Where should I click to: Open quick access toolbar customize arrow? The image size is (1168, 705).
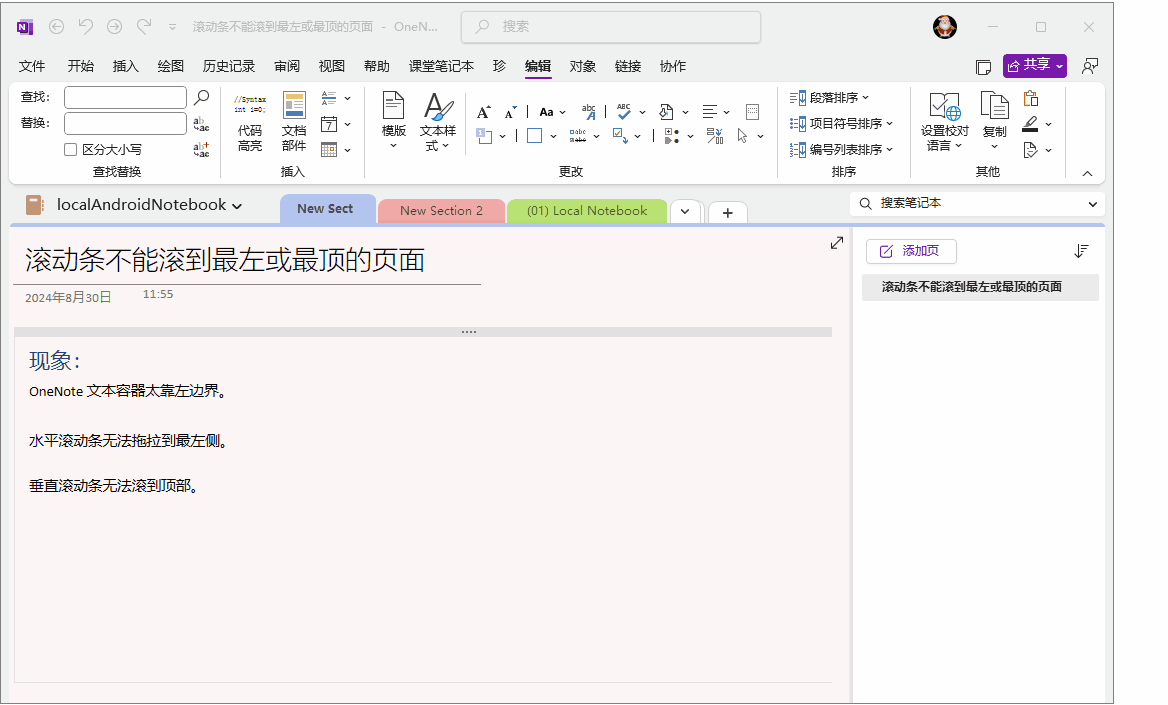coord(172,27)
